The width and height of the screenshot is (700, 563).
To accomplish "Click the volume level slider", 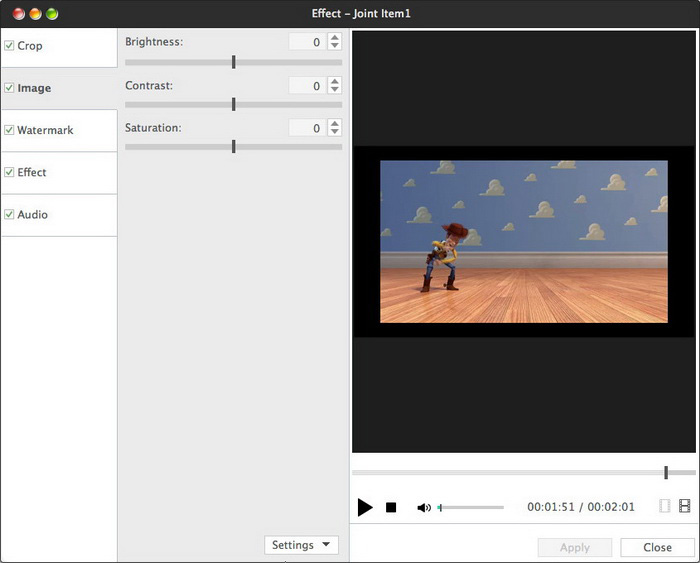I will 471,508.
